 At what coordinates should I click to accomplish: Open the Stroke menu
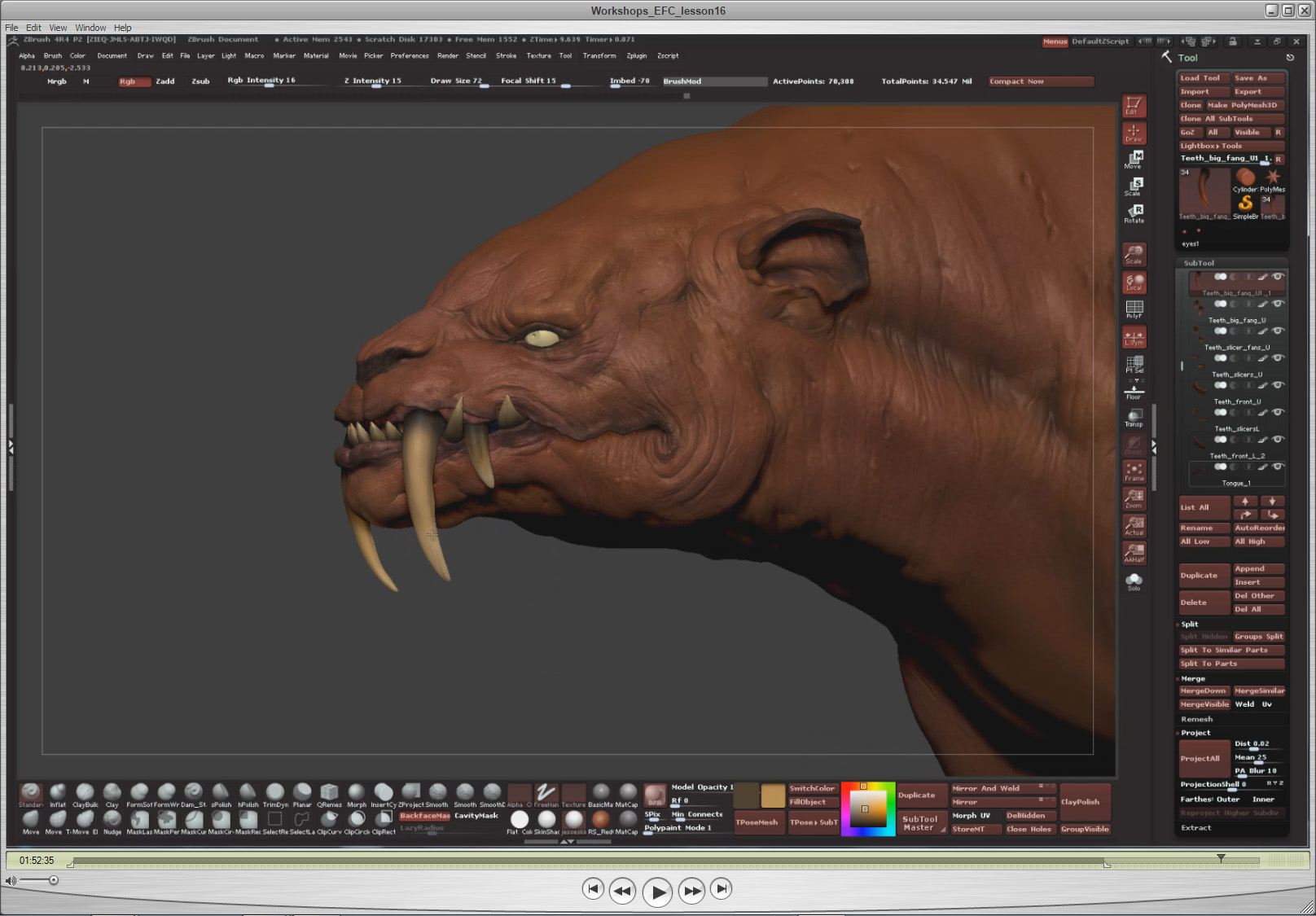(506, 55)
